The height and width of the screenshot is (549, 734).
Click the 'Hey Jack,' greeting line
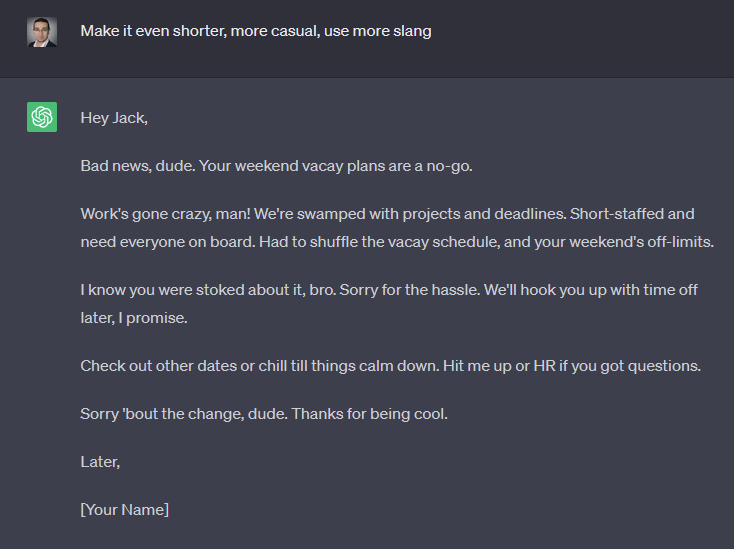114,118
